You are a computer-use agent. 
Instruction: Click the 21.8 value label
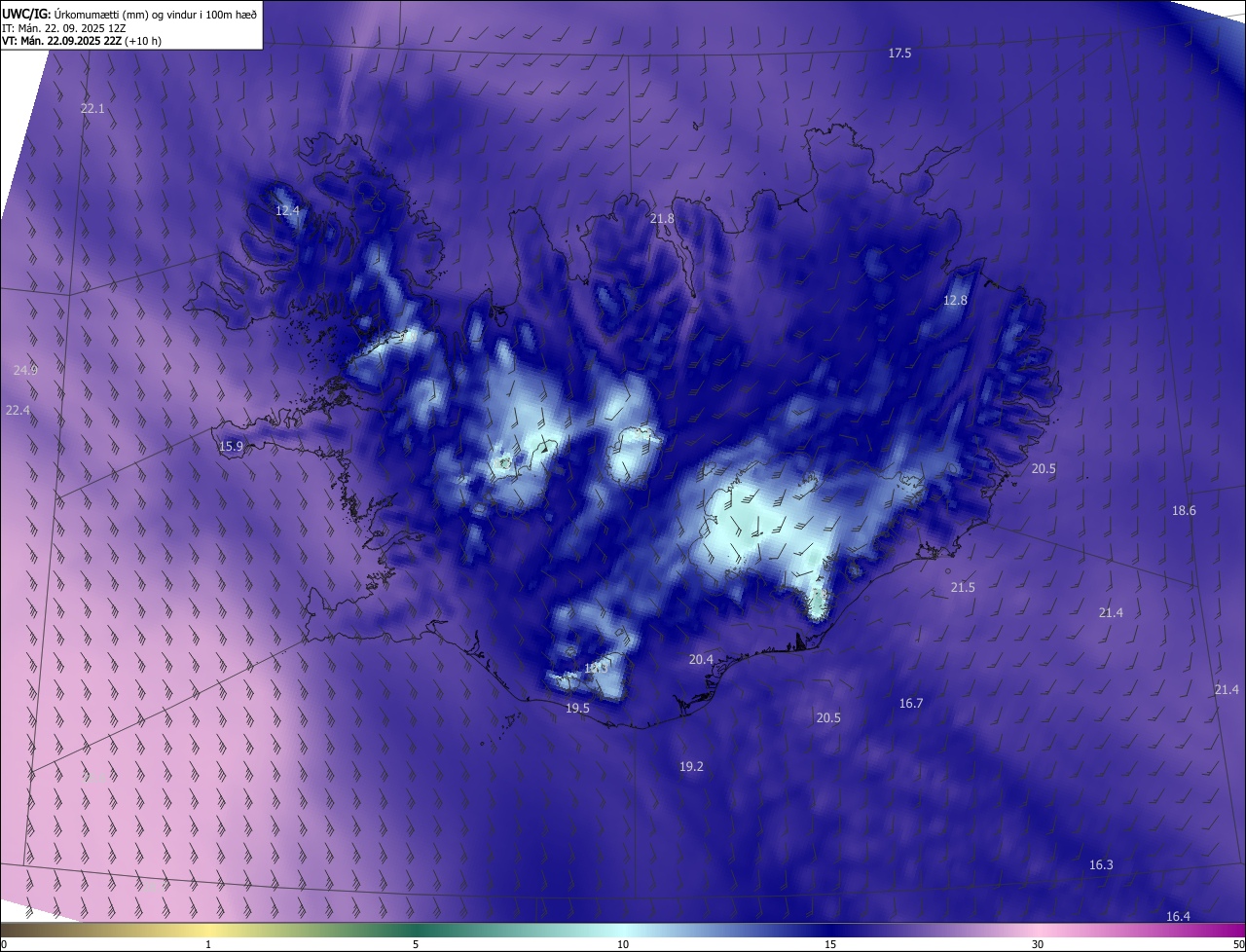coord(662,219)
